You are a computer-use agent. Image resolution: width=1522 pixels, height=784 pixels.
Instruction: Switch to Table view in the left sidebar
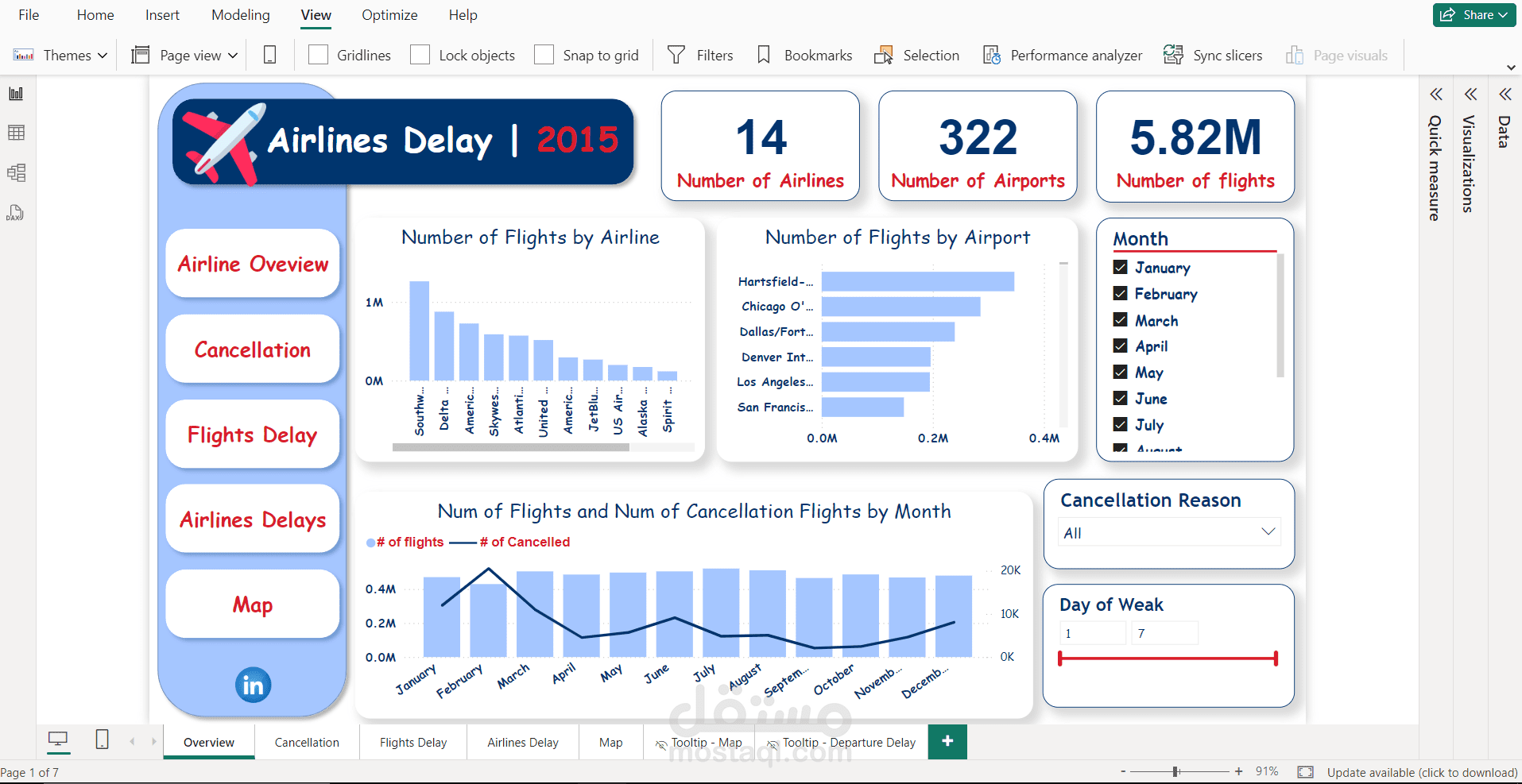[16, 133]
